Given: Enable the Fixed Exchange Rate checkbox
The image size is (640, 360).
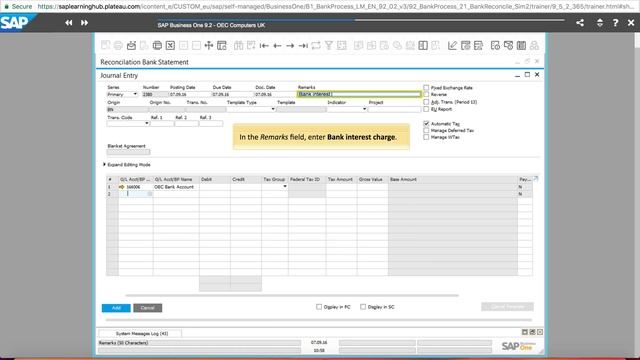Looking at the screenshot, I should (426, 88).
